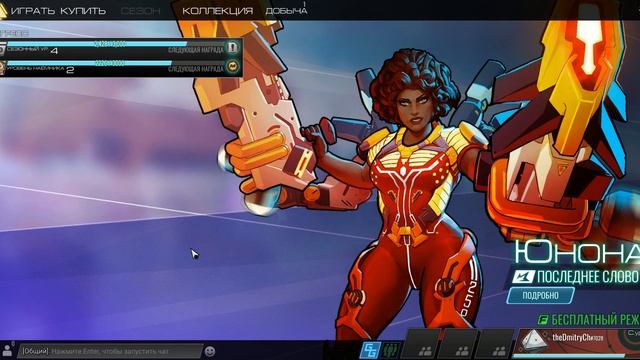This screenshot has width=640, height=360.
Task: Click the ПОДРОБНО details button
Action: tap(540, 296)
